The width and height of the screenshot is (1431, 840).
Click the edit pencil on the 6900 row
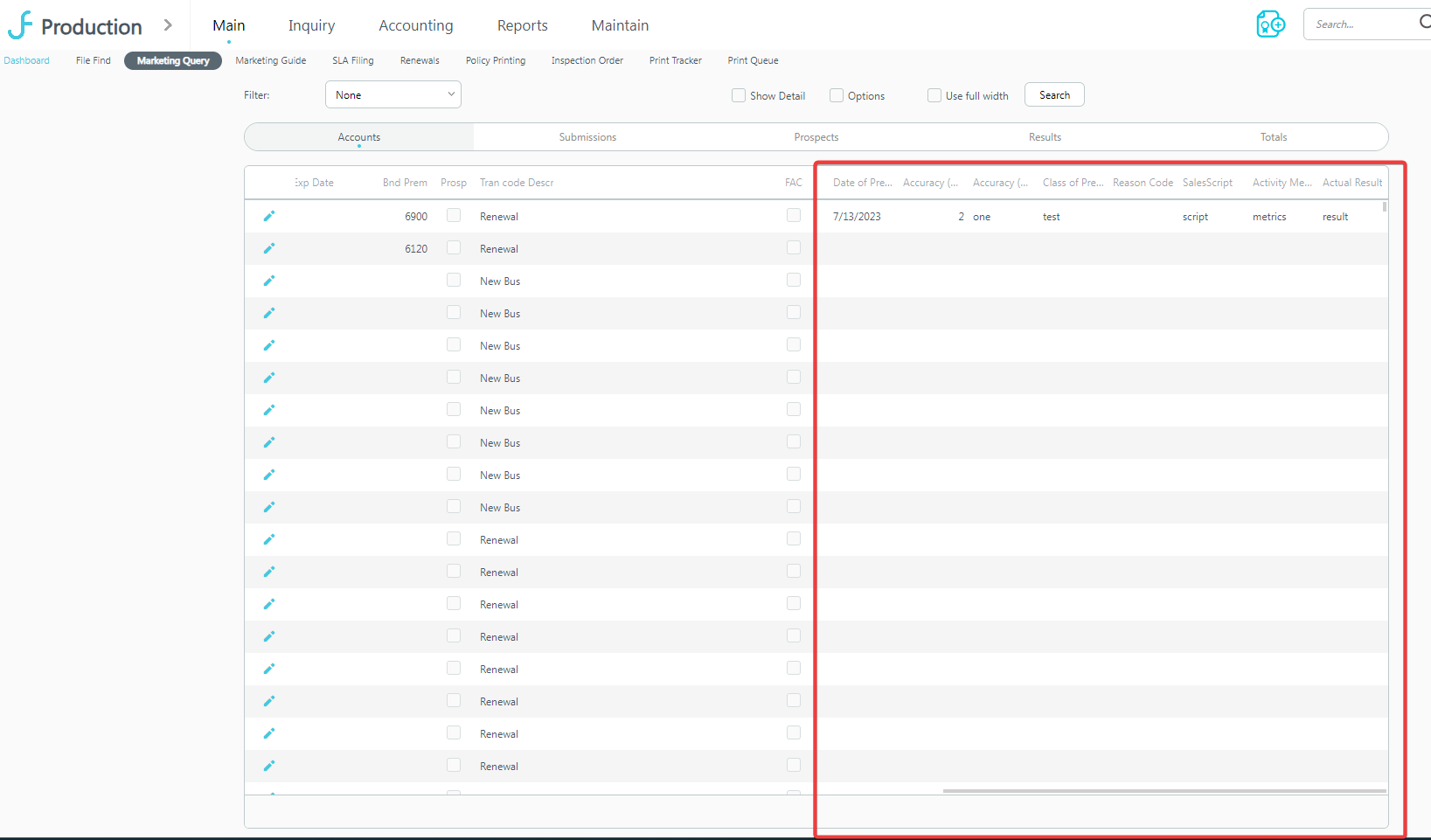click(x=269, y=216)
